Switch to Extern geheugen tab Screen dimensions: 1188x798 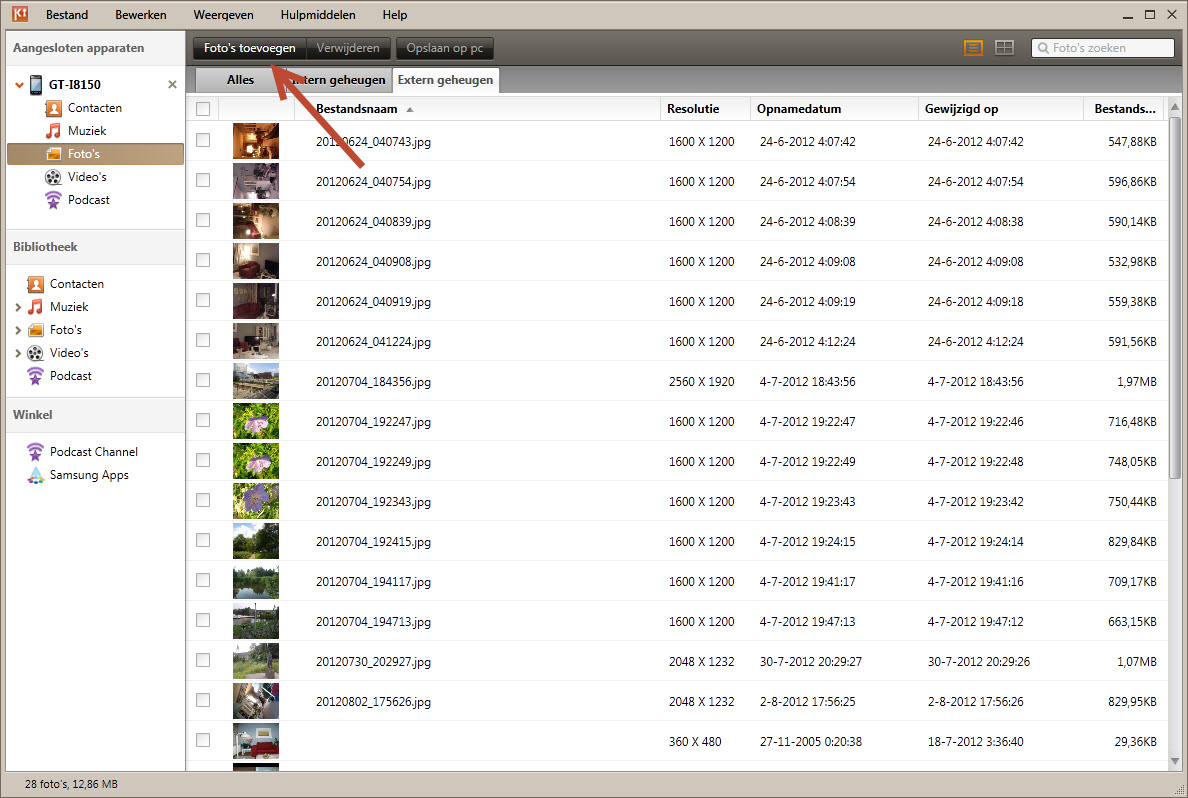click(446, 80)
